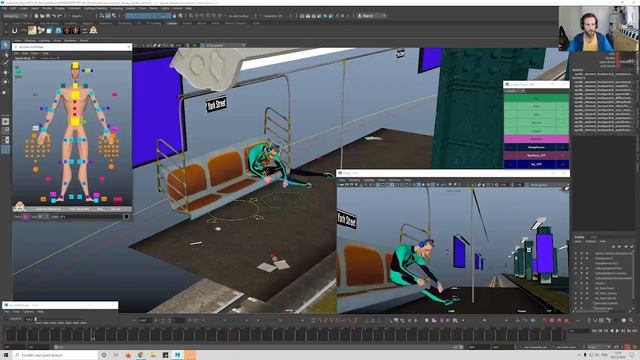
Task: Click the ALL_OFF button
Action: pos(536,164)
